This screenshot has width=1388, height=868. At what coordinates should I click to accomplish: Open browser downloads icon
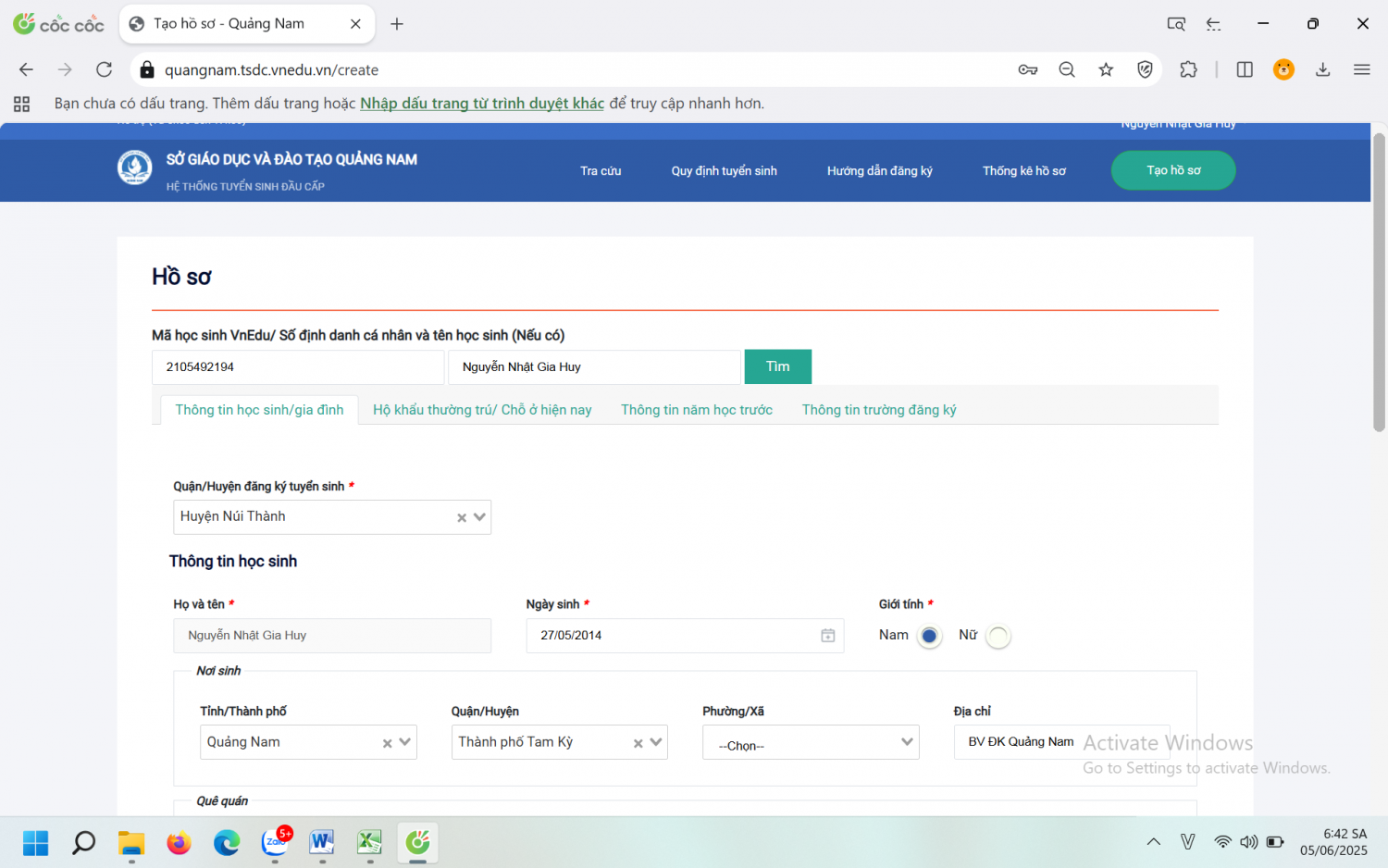[x=1322, y=69]
